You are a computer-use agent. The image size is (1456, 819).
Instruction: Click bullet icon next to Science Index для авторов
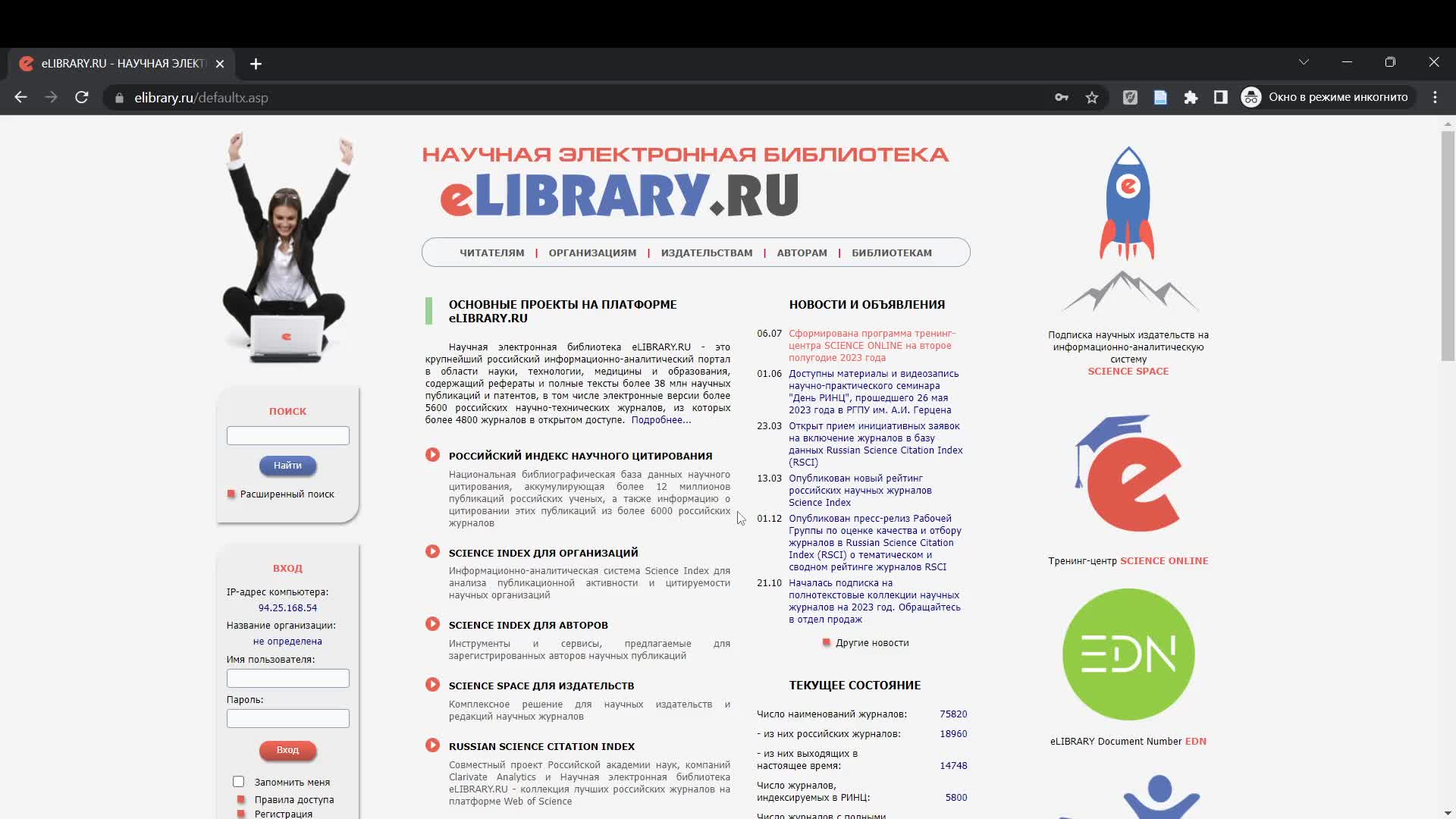(x=432, y=624)
